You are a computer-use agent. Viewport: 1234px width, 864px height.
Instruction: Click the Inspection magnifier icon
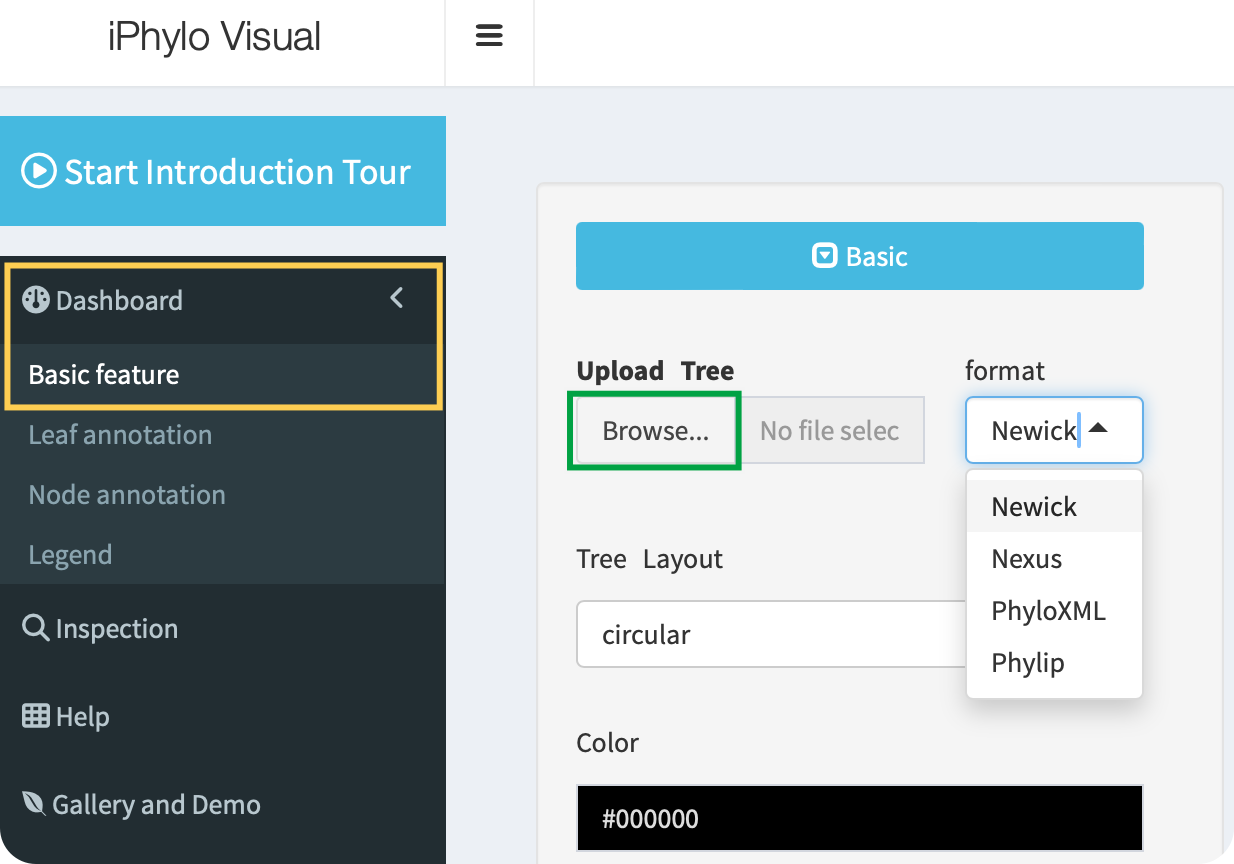[x=36, y=628]
